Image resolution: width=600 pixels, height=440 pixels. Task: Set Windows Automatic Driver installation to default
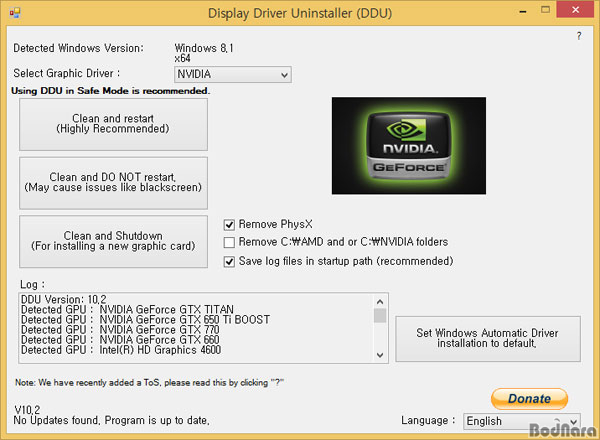tap(488, 338)
